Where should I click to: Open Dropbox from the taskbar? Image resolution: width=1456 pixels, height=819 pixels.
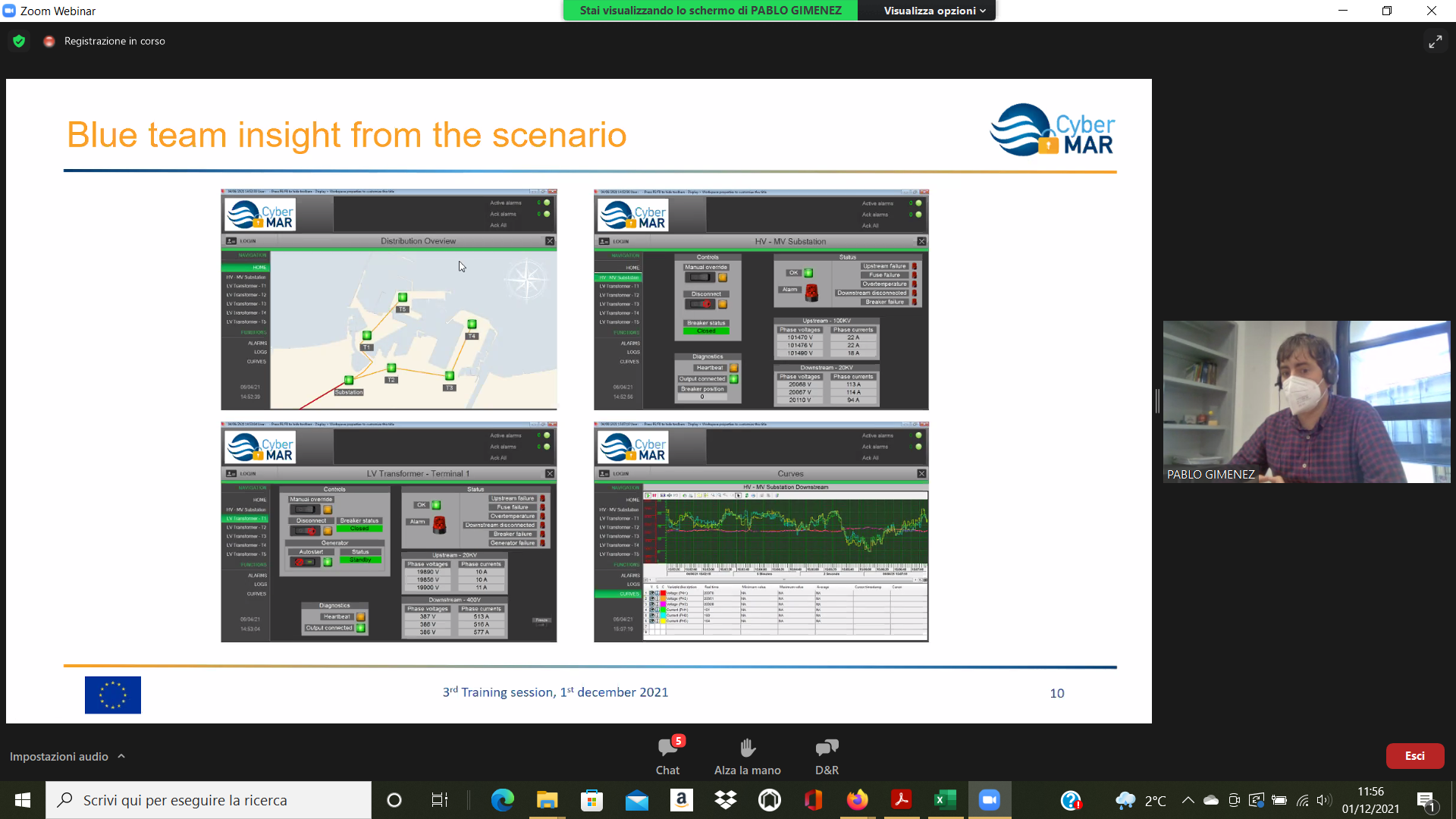click(726, 800)
